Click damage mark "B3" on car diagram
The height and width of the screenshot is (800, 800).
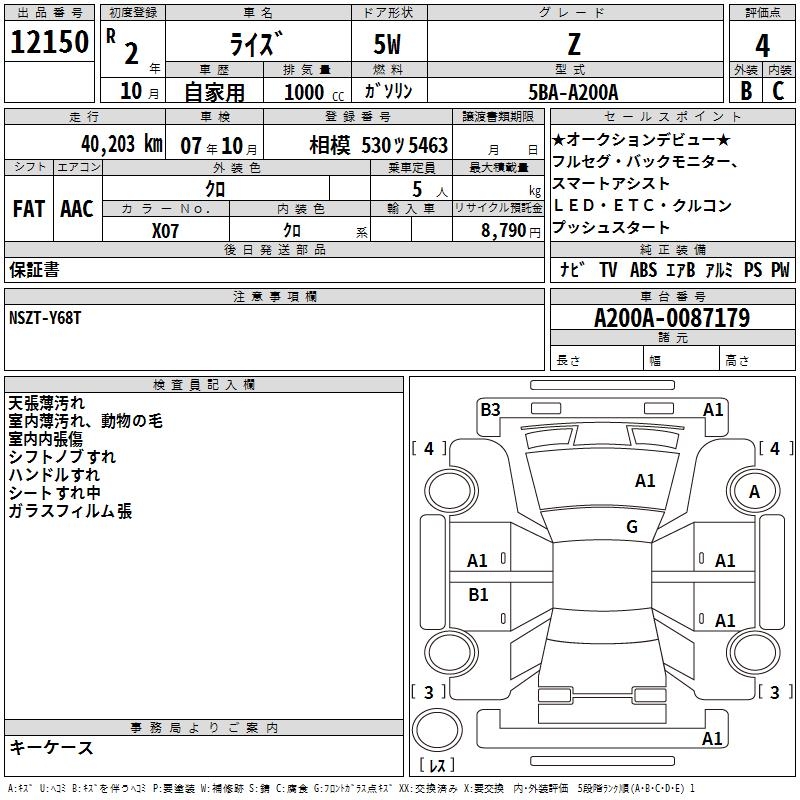click(x=490, y=410)
